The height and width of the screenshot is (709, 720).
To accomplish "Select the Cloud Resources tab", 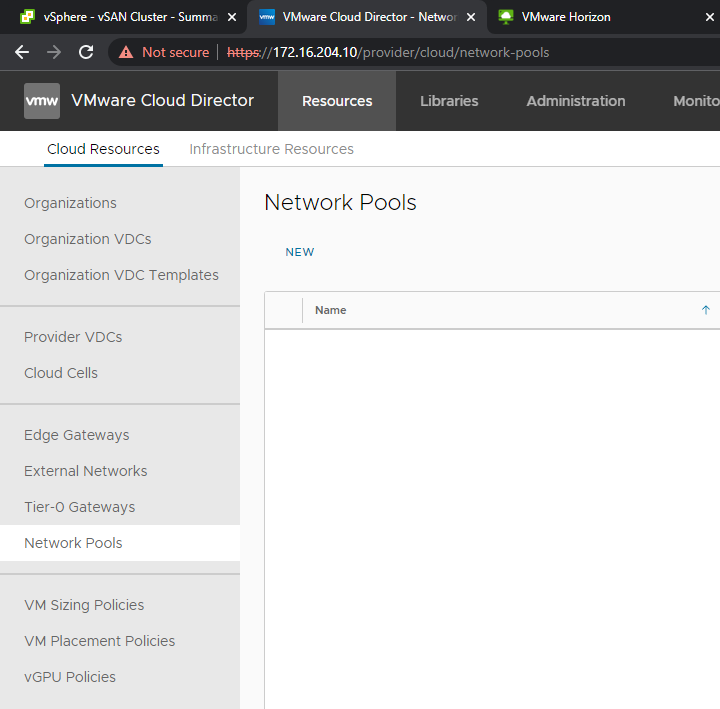I will coord(103,149).
